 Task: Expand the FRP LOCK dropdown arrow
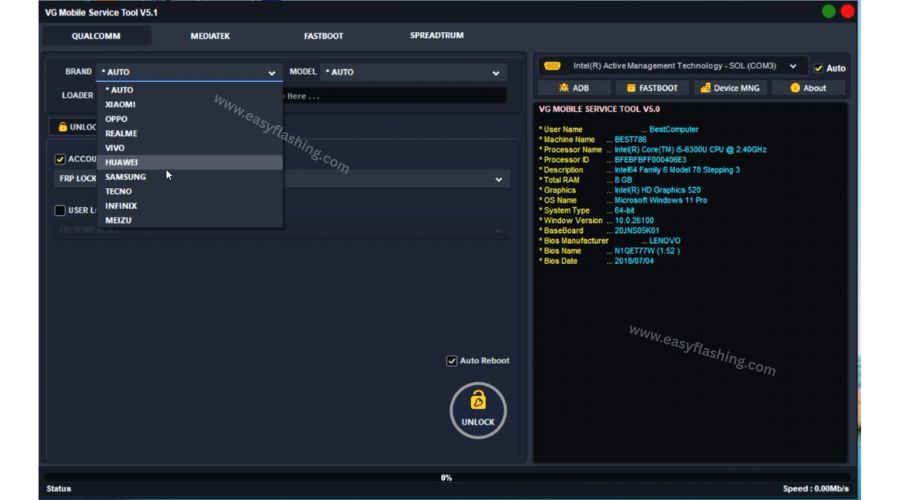(498, 180)
